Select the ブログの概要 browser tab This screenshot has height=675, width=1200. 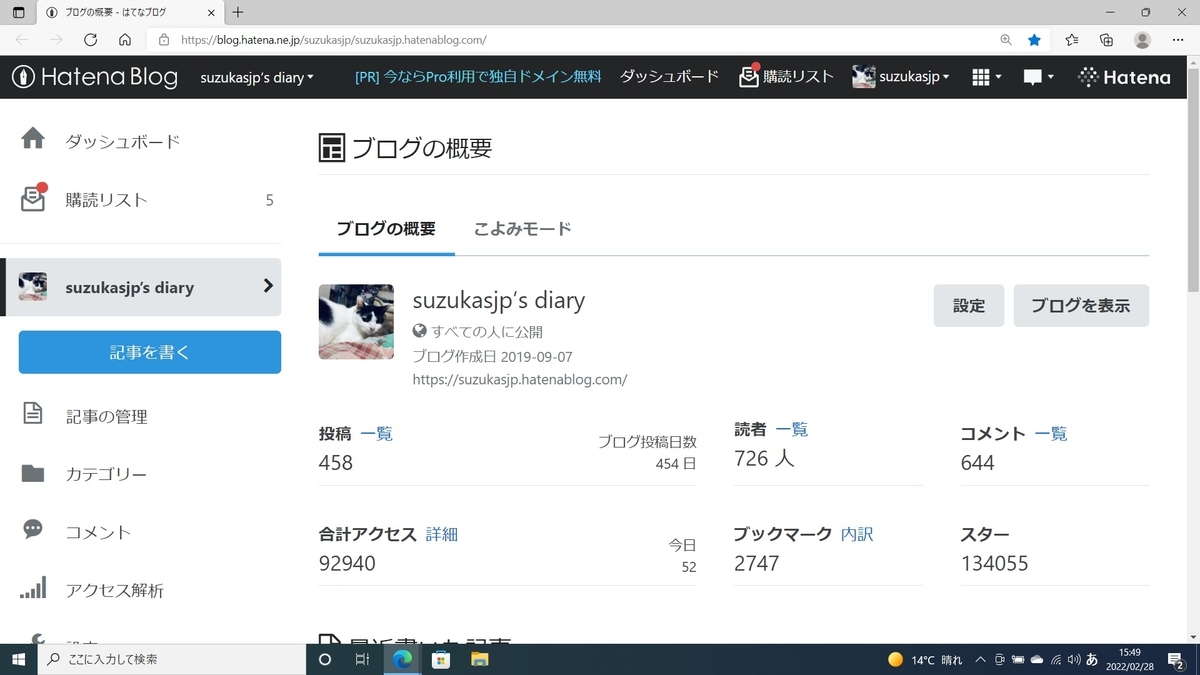pyautogui.click(x=129, y=12)
